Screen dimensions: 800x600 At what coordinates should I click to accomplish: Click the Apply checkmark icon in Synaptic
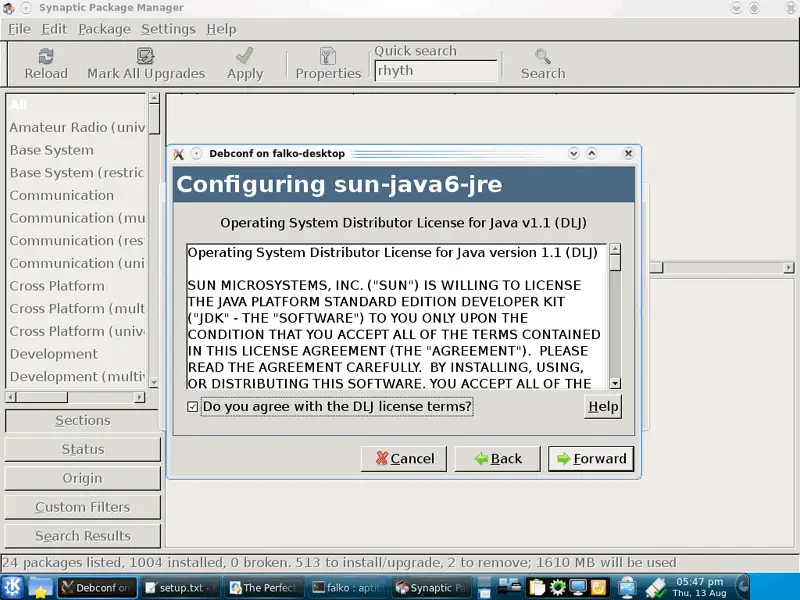245,56
